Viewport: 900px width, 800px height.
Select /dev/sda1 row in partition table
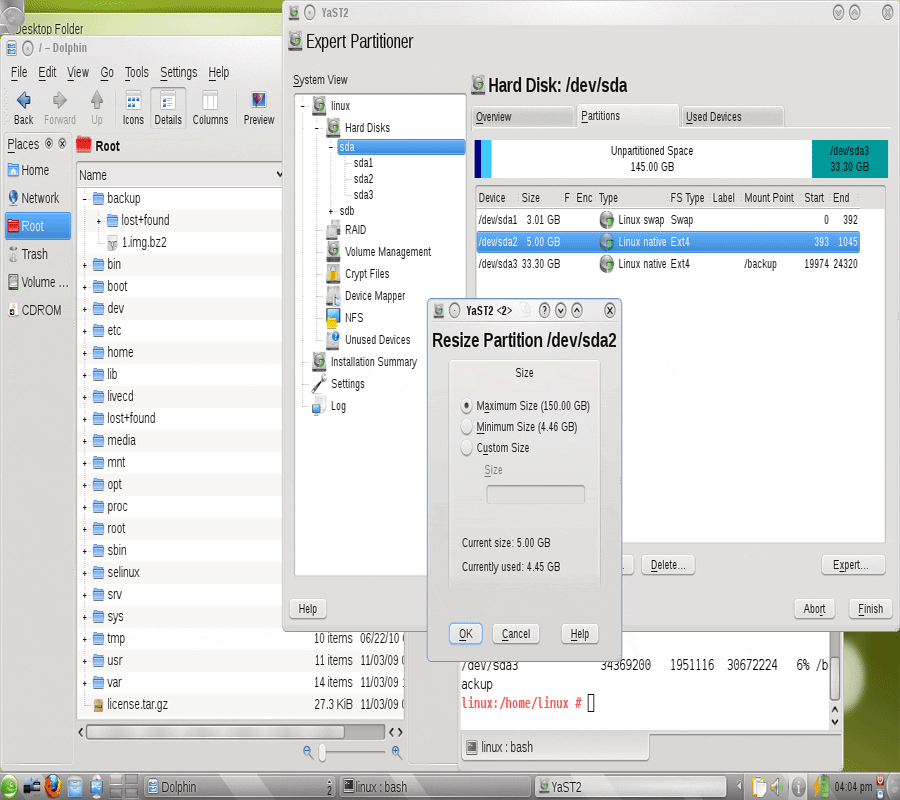(x=668, y=220)
